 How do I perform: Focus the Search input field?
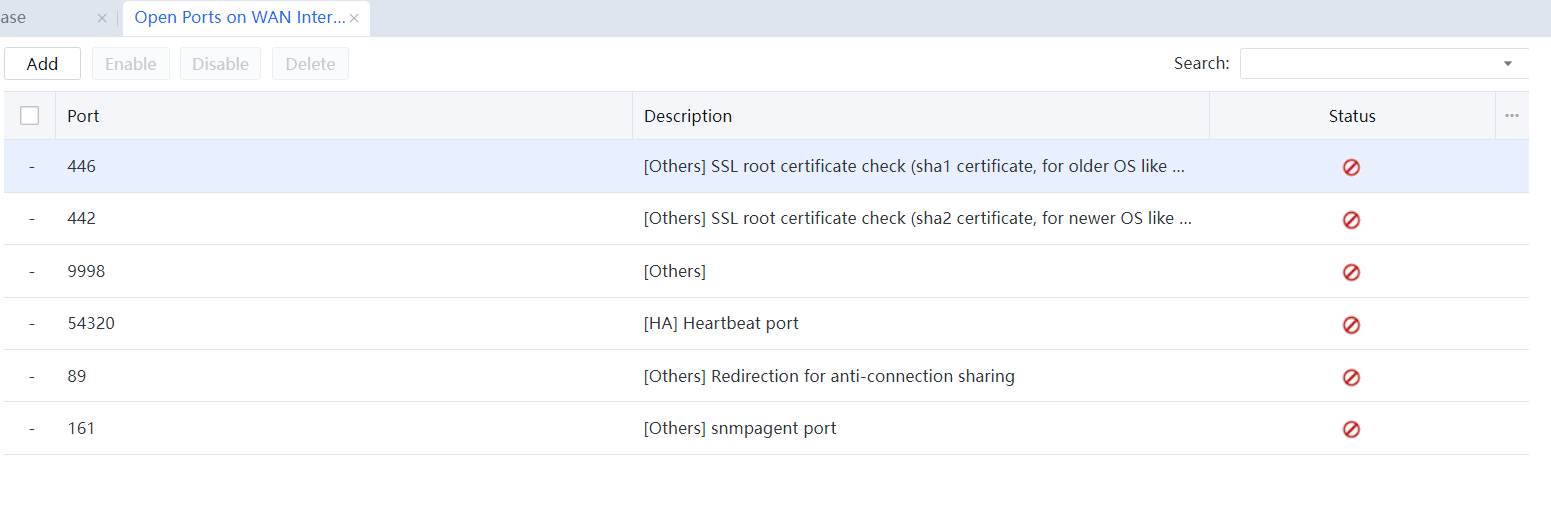tap(1368, 64)
